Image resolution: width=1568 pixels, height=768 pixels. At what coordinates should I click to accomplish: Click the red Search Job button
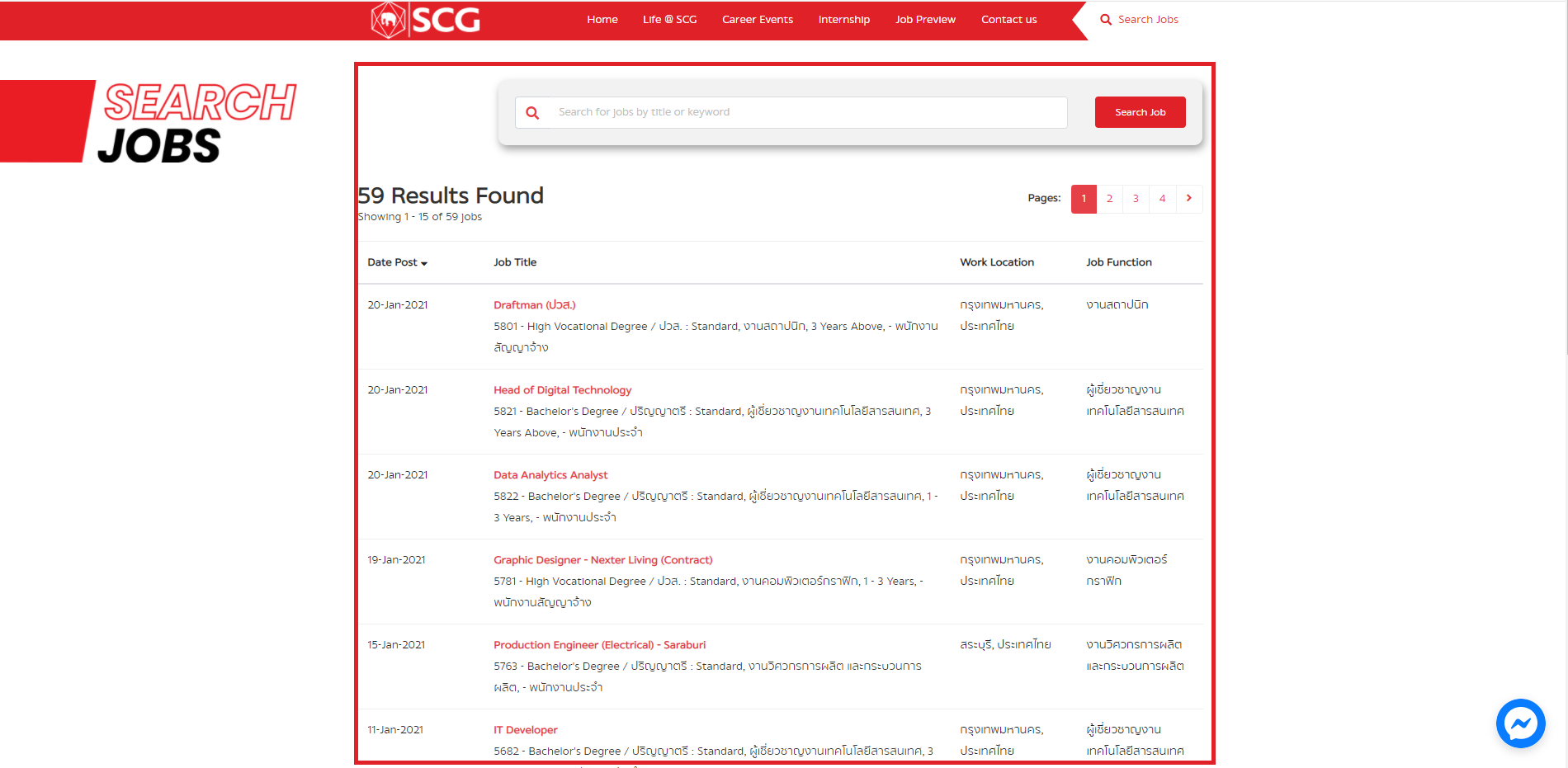pyautogui.click(x=1140, y=112)
